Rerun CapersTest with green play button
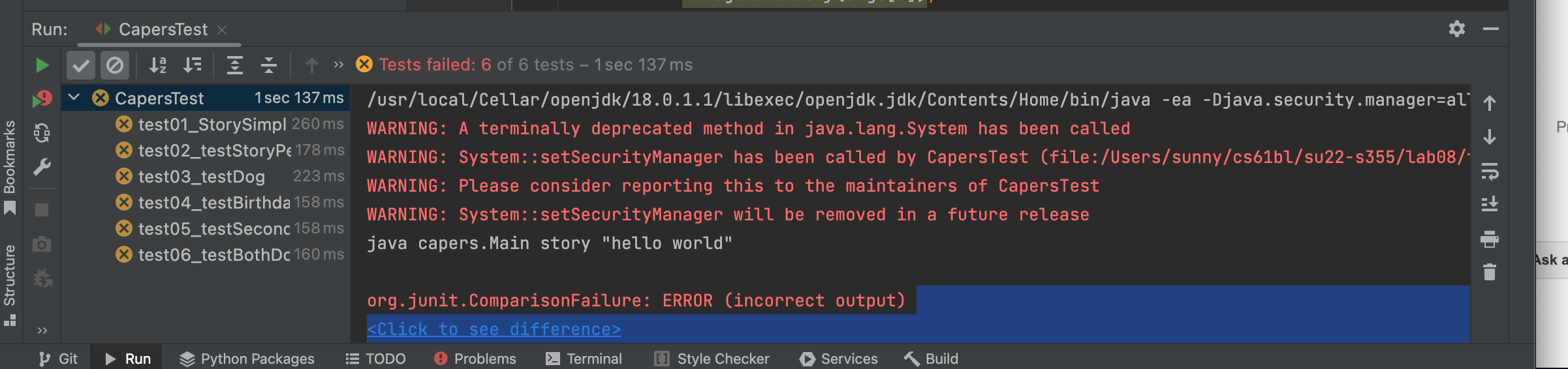This screenshot has height=369, width=1568. click(42, 65)
